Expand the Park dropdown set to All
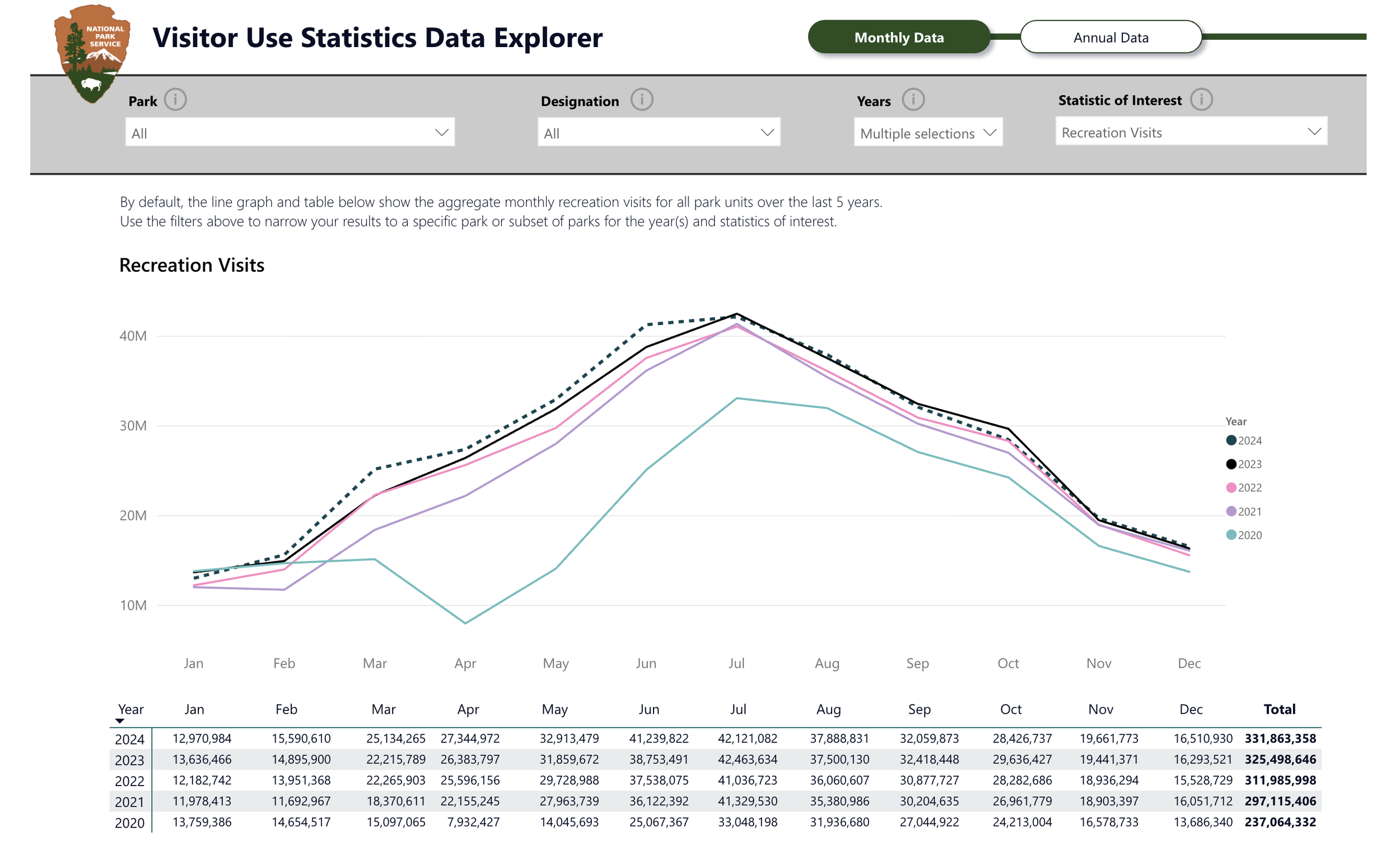1400x841 pixels. click(x=290, y=133)
